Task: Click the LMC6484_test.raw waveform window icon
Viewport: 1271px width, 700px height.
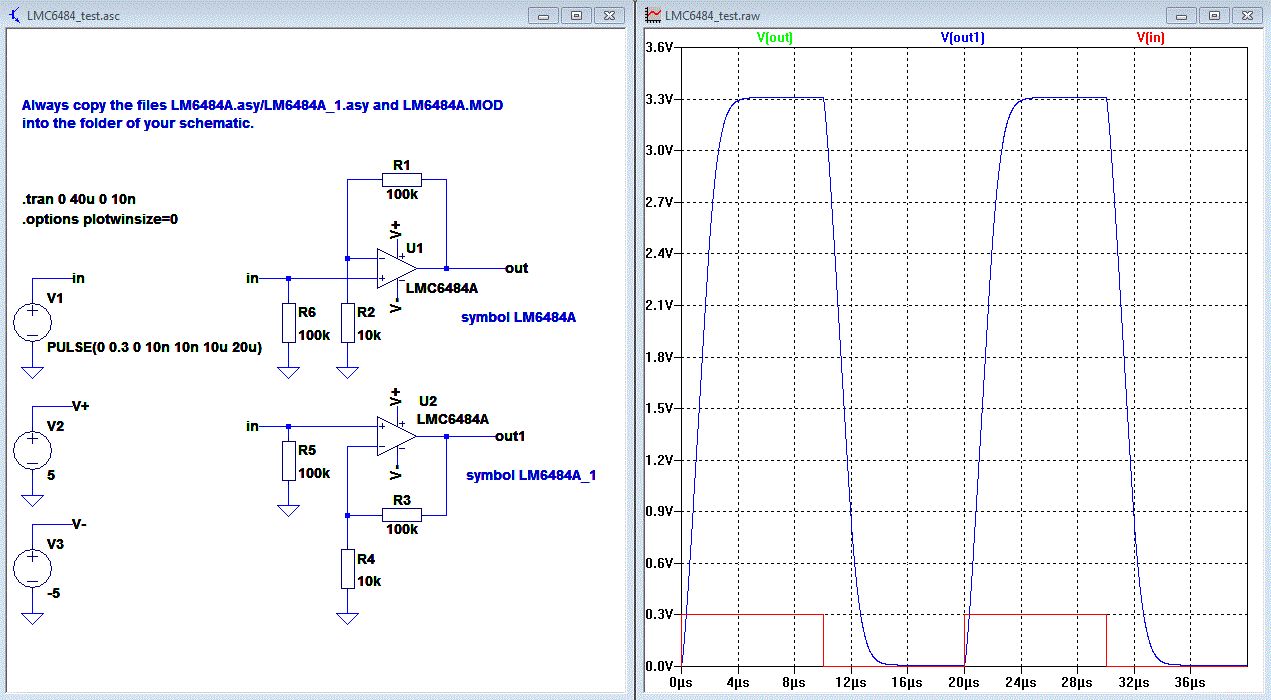Action: tap(653, 15)
